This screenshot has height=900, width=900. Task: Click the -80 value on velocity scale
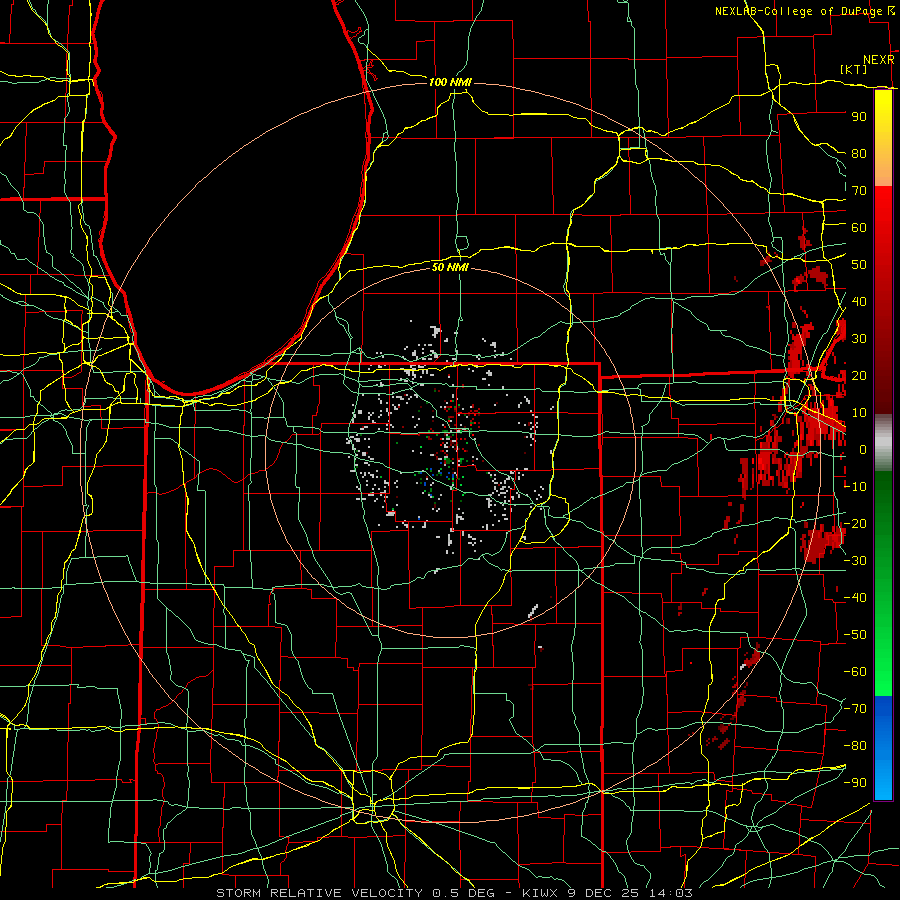point(855,746)
